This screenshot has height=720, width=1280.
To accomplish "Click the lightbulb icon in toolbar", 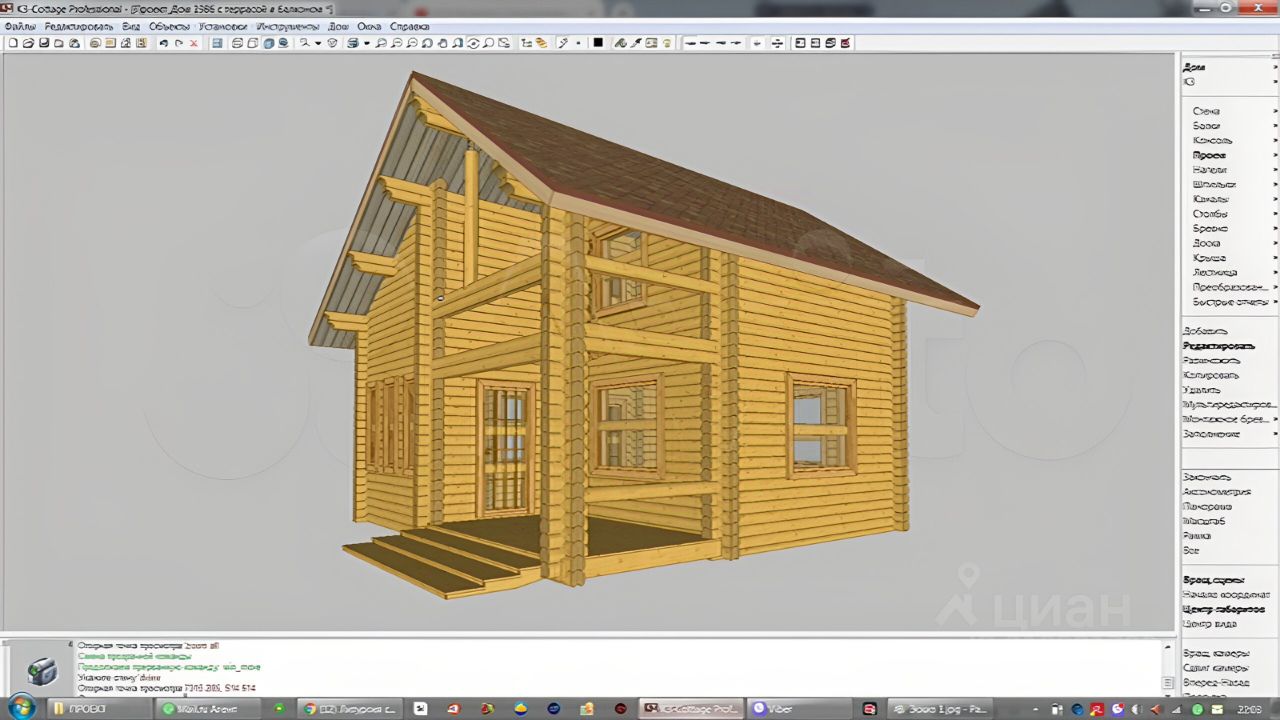I will 667,43.
